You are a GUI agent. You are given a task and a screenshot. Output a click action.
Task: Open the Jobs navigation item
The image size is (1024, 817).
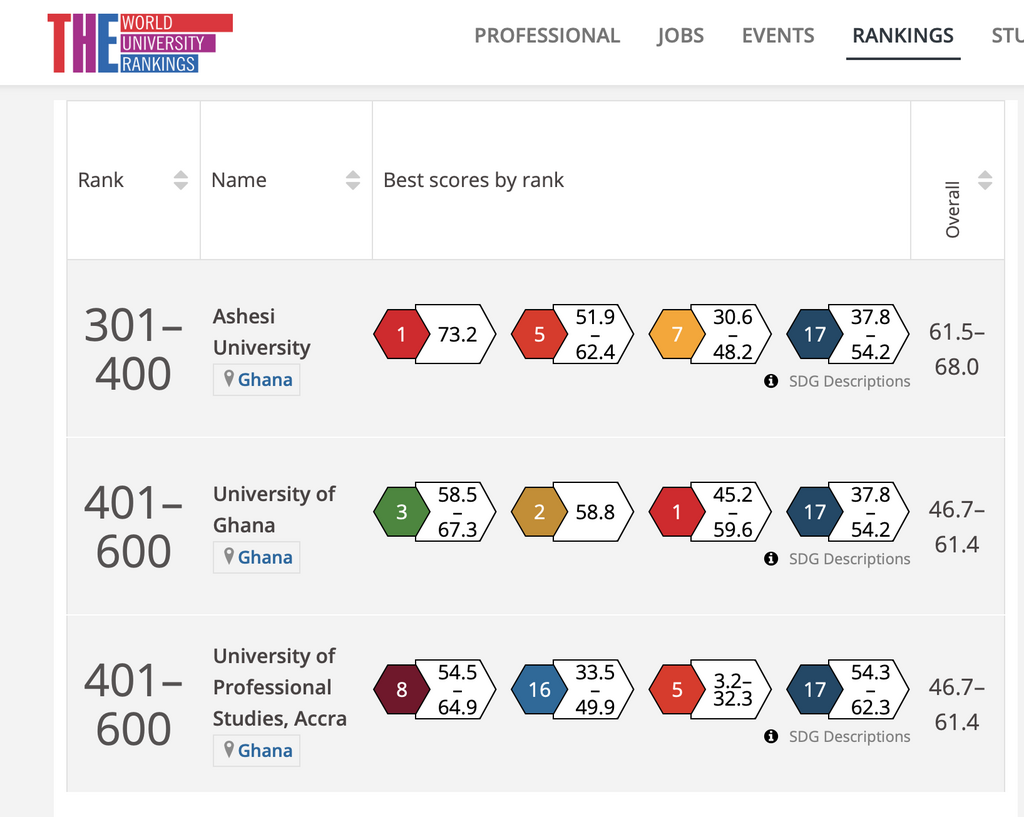click(x=680, y=35)
